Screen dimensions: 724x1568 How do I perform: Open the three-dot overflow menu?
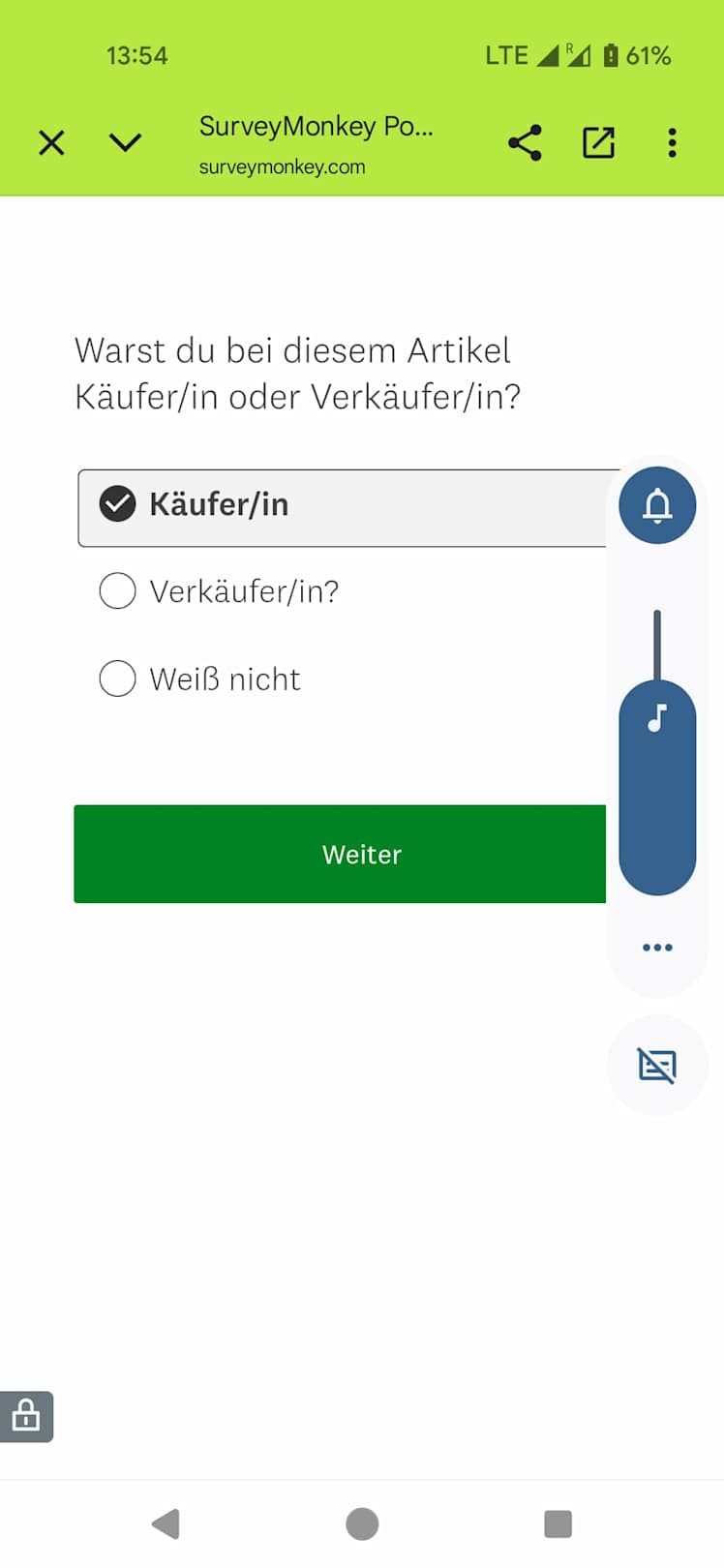[672, 143]
